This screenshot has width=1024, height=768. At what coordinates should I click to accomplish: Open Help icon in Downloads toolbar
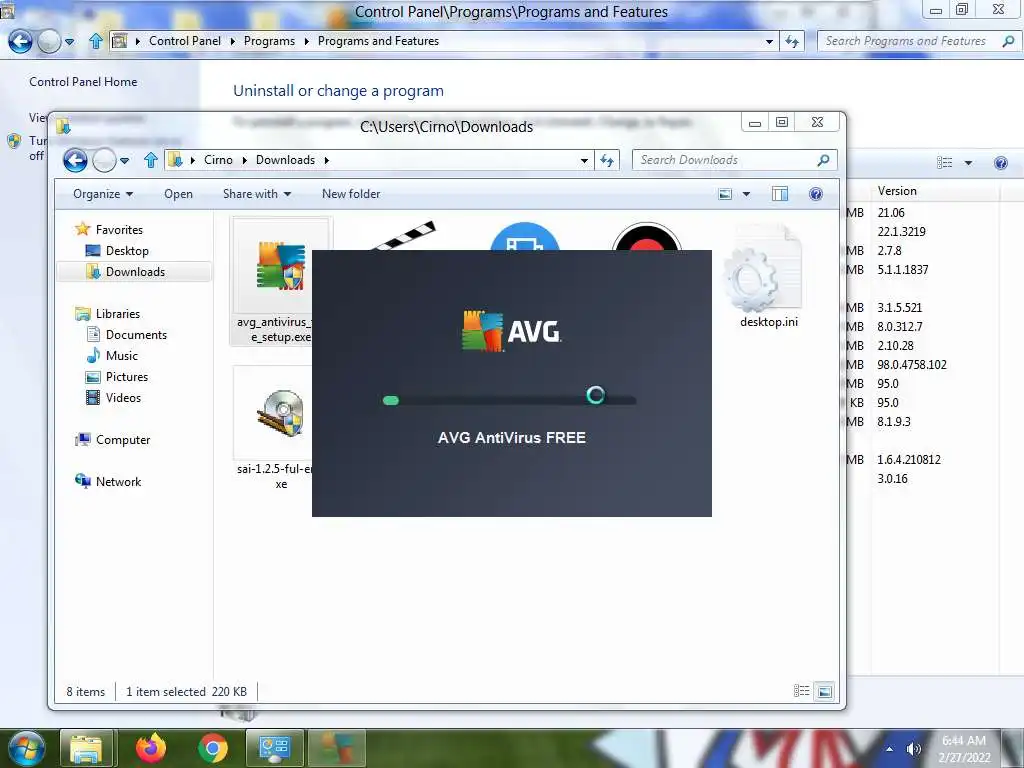point(816,194)
